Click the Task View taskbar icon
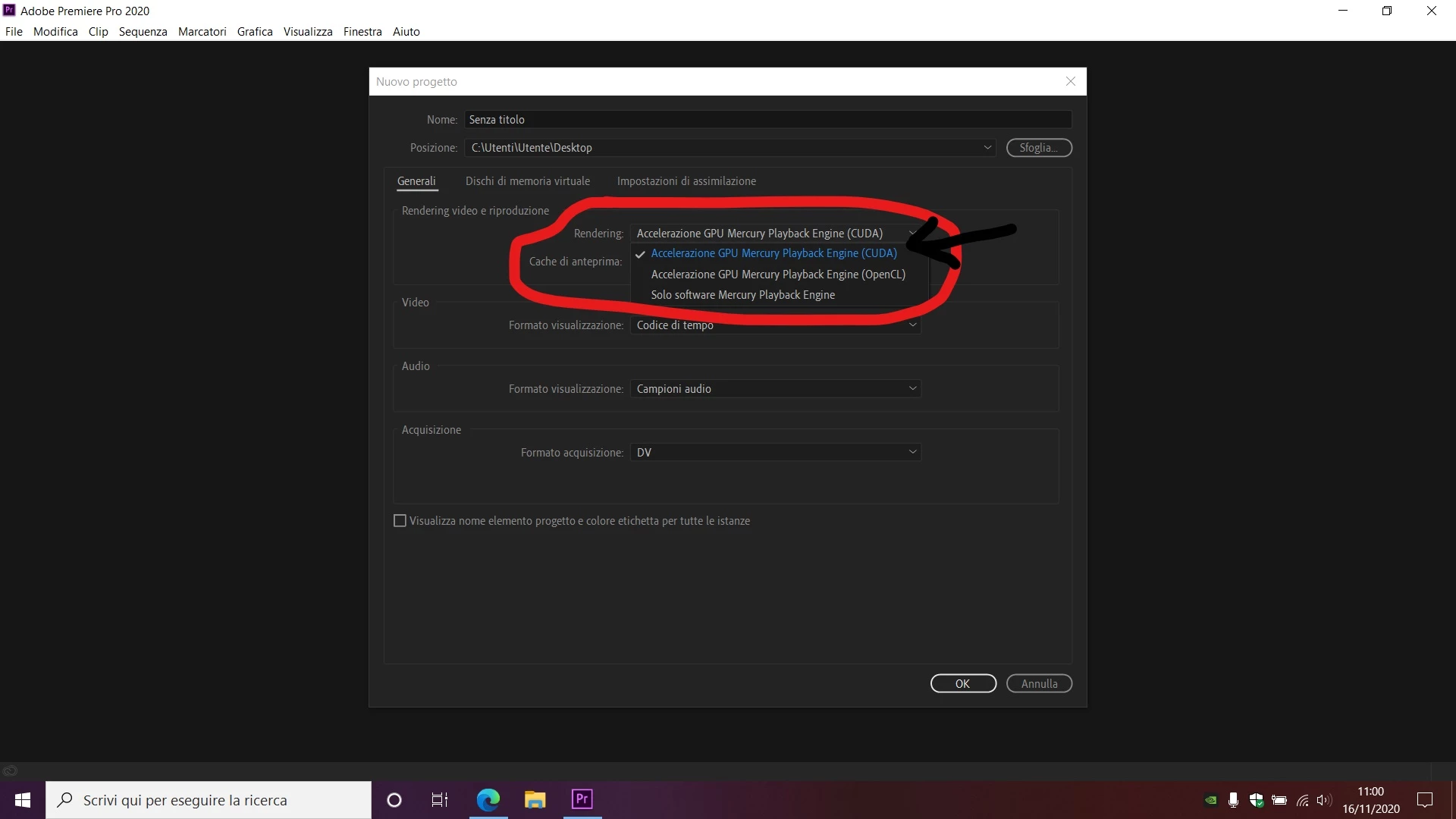 (x=440, y=799)
